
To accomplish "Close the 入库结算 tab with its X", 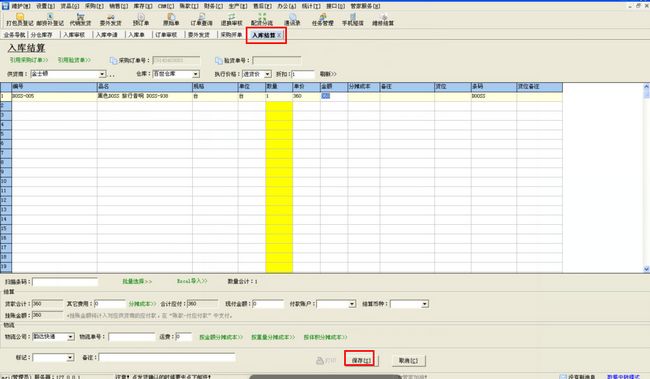I will click(279, 35).
